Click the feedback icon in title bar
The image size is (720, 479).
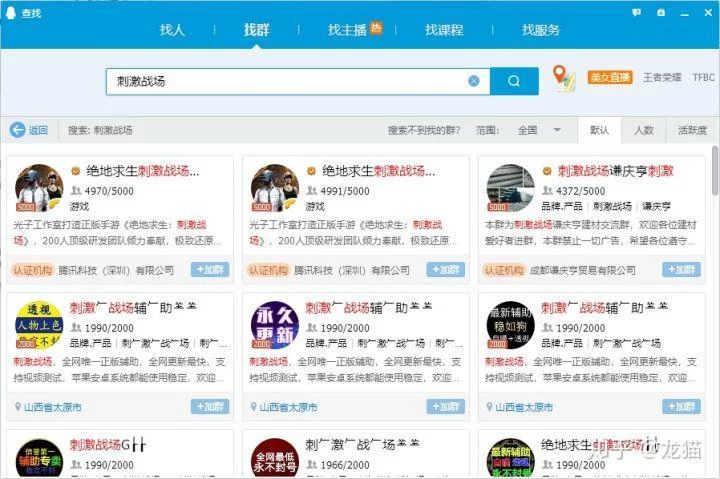point(637,12)
